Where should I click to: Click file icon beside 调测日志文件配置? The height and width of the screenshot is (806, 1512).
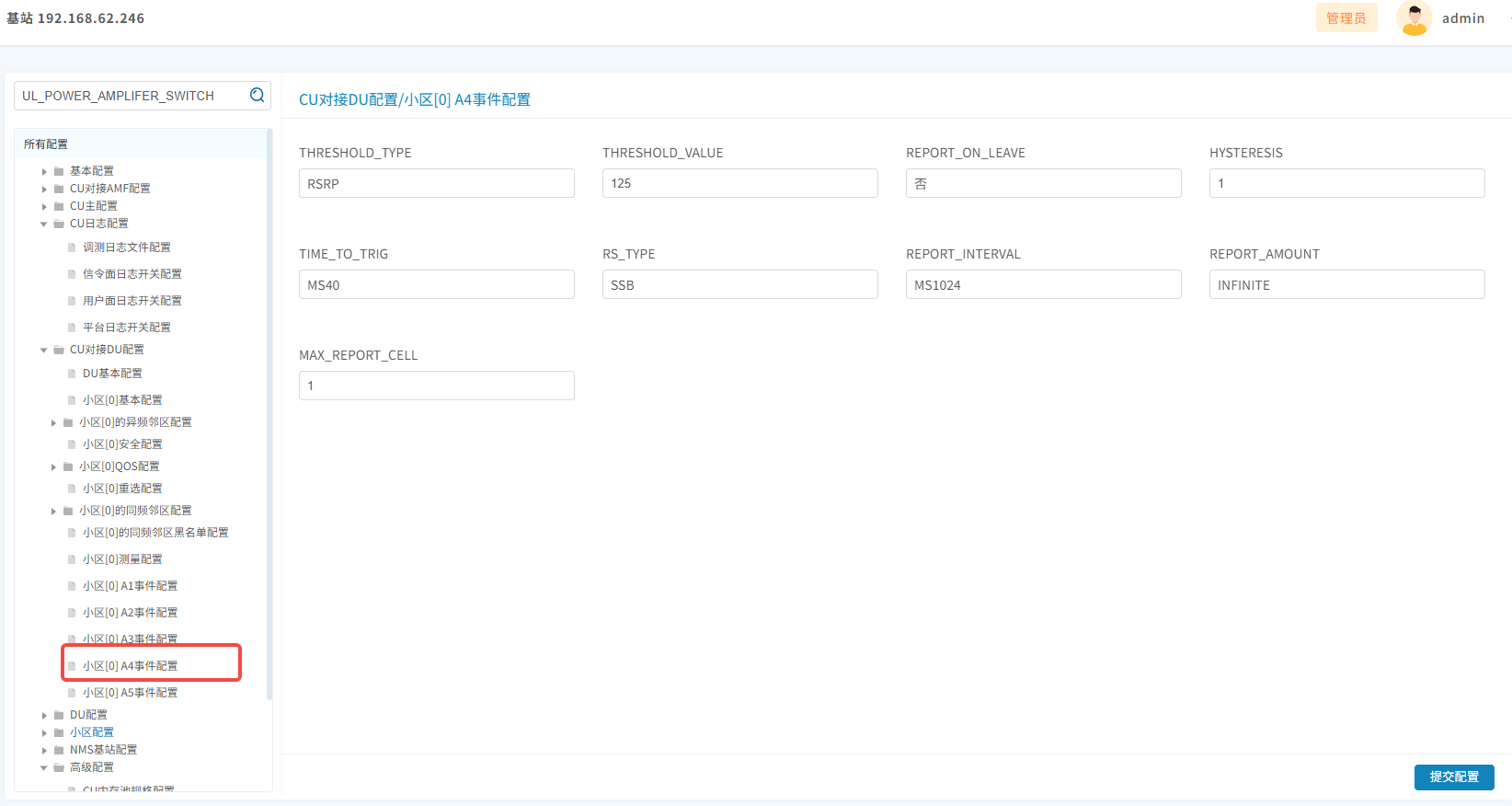(x=72, y=248)
